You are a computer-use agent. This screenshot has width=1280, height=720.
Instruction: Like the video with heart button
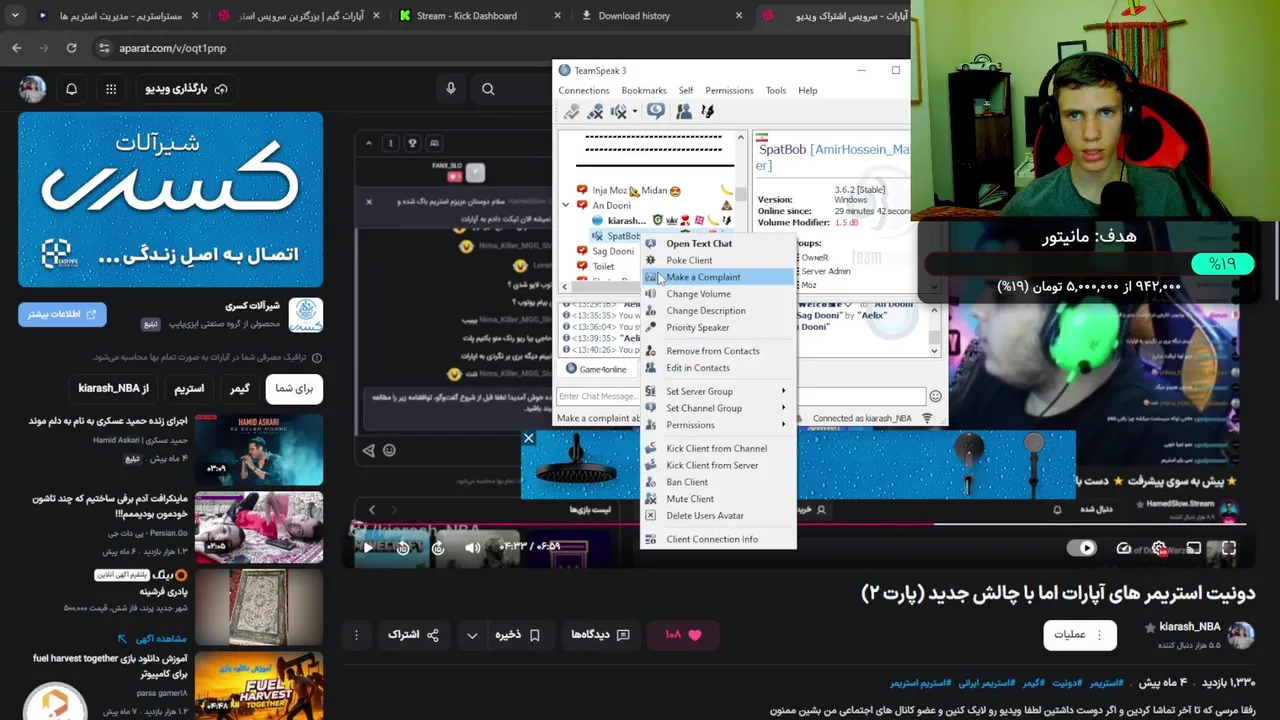(x=682, y=634)
